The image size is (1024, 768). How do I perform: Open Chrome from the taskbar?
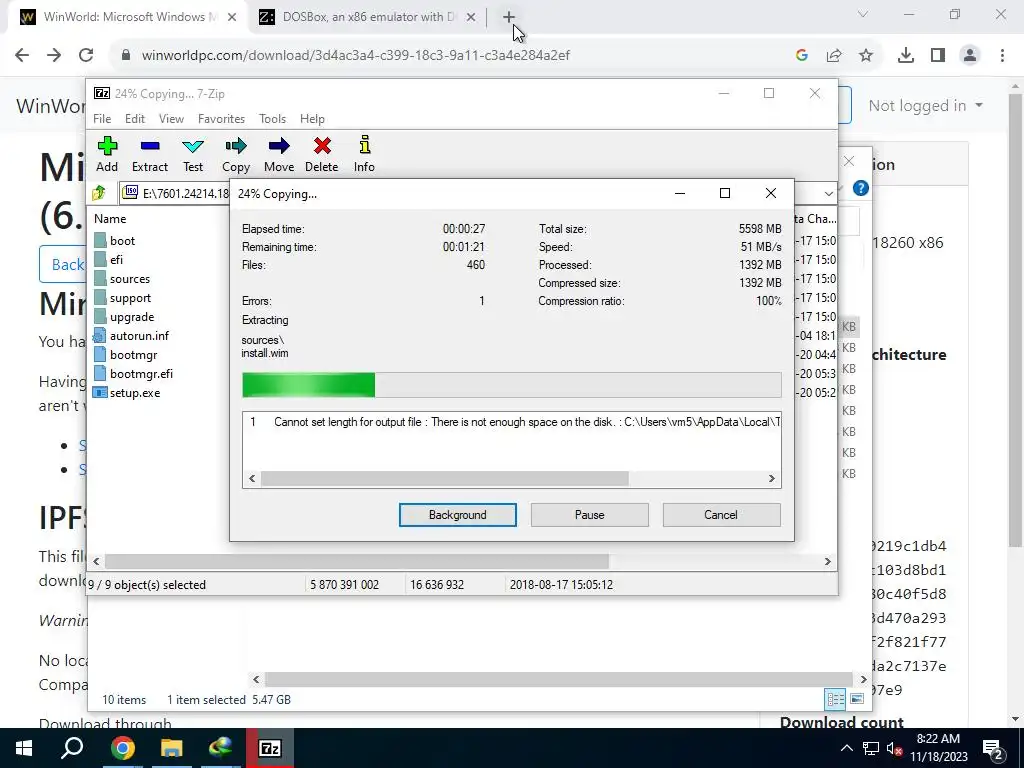pos(122,748)
